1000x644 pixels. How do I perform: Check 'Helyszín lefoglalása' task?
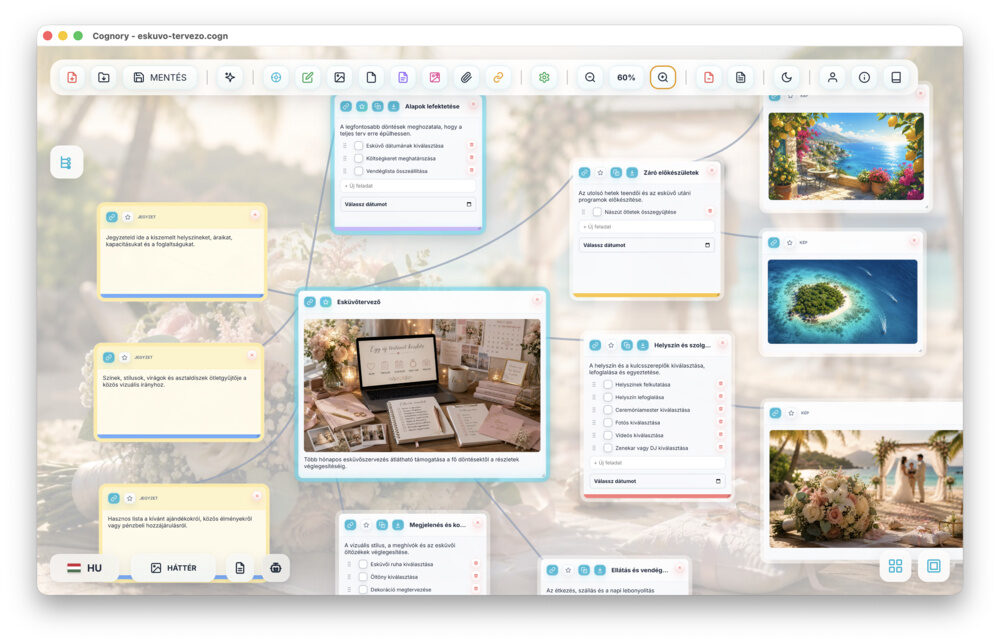pos(608,397)
